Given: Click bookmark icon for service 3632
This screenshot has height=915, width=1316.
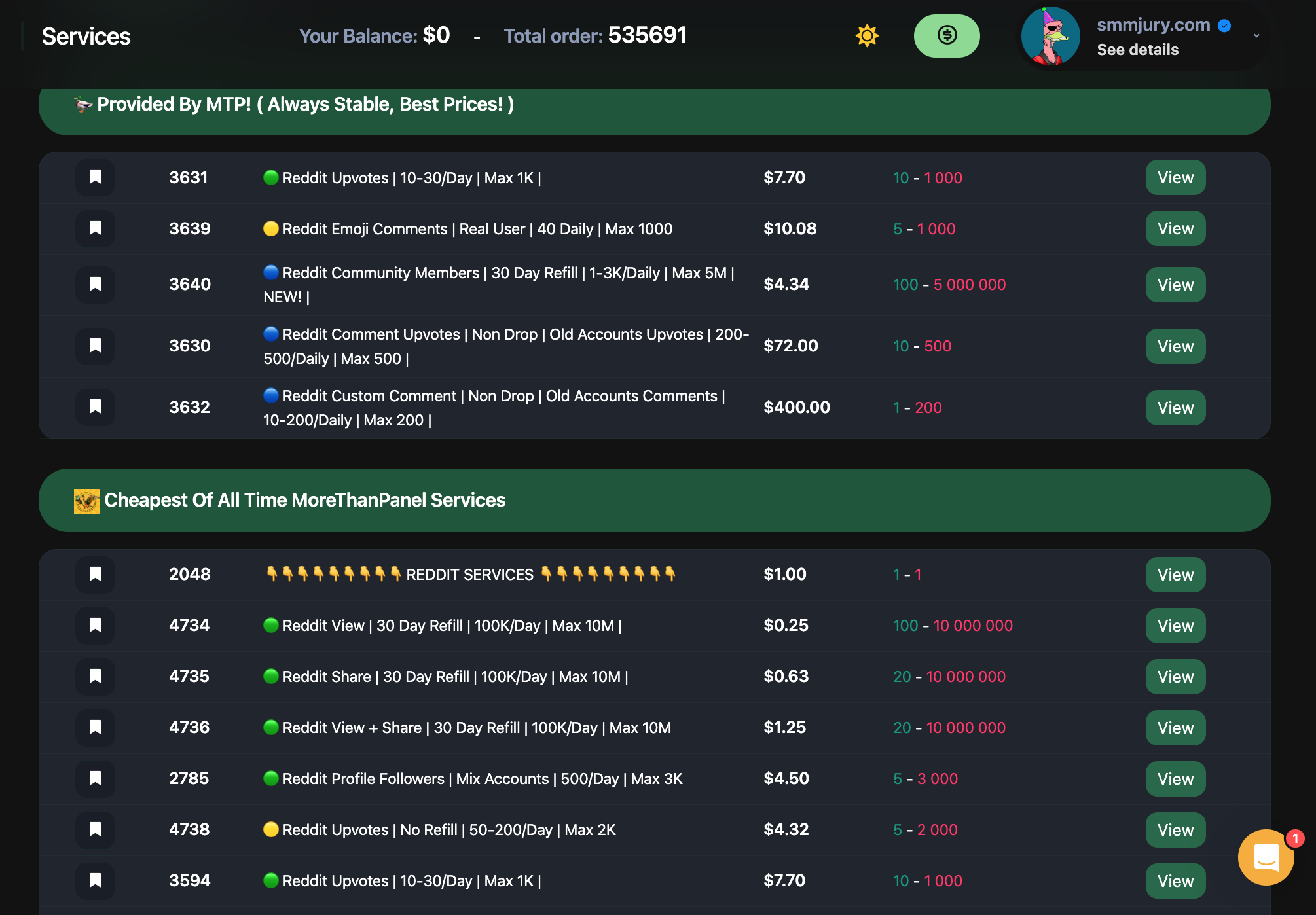Looking at the screenshot, I should [96, 408].
